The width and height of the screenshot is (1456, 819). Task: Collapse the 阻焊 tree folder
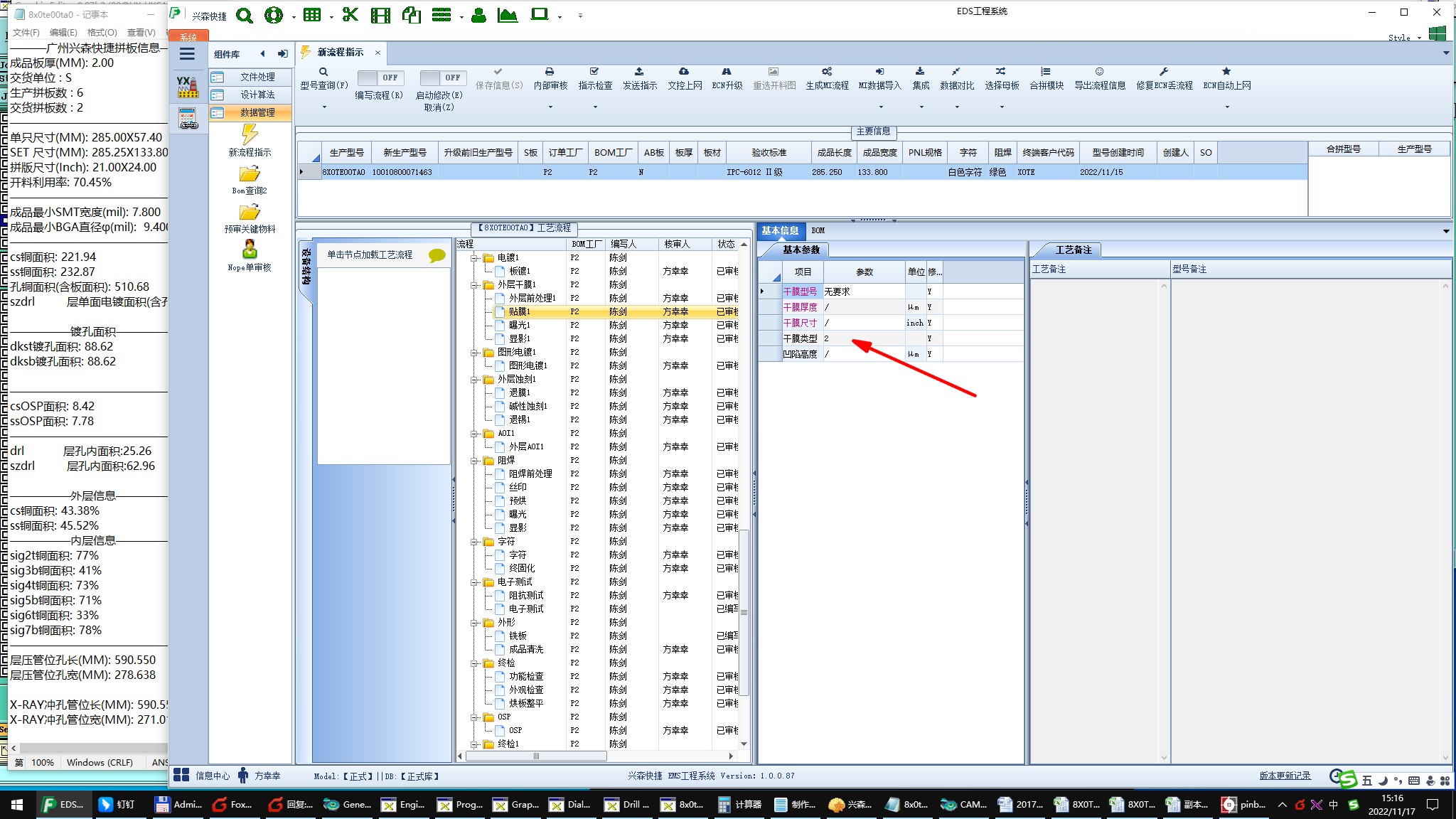point(474,461)
